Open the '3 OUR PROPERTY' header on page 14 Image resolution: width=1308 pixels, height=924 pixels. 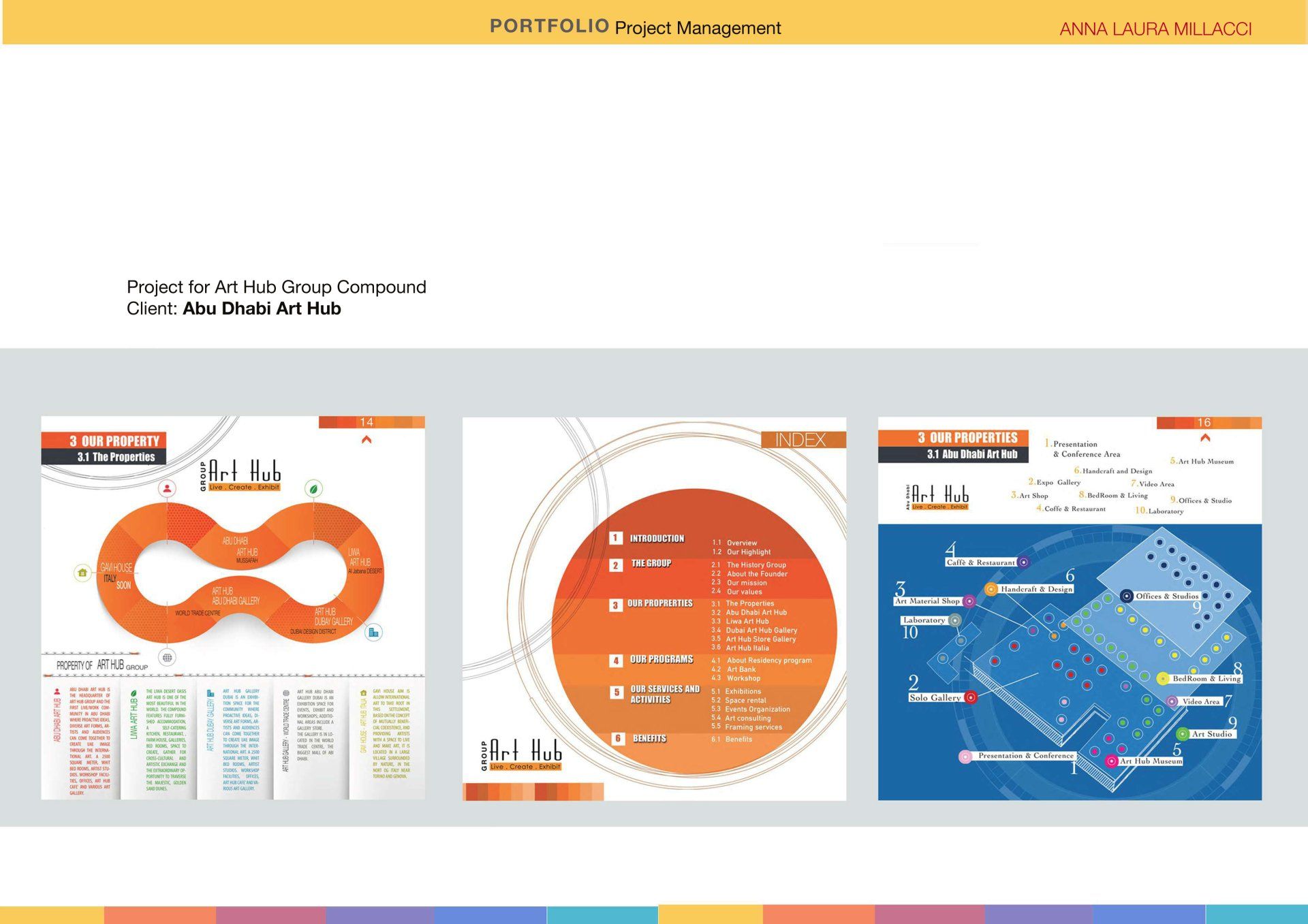point(104,441)
